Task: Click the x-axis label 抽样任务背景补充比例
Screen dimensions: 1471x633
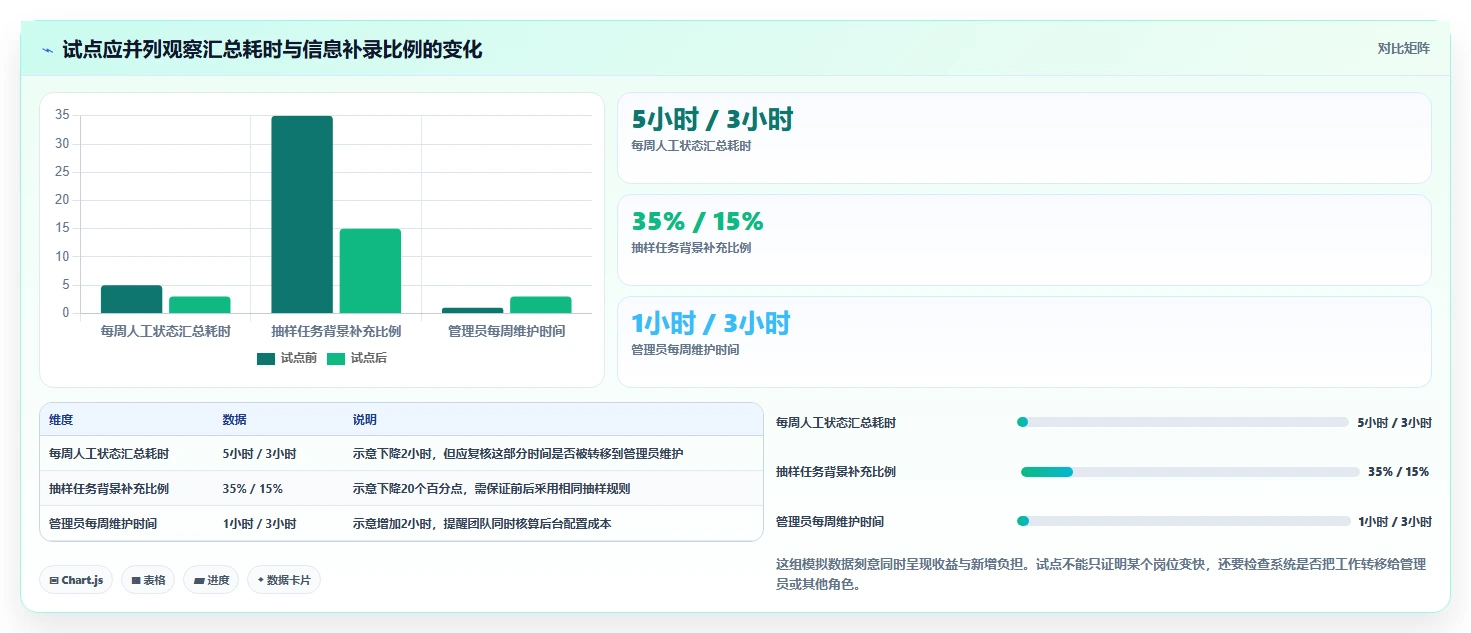Action: click(336, 331)
